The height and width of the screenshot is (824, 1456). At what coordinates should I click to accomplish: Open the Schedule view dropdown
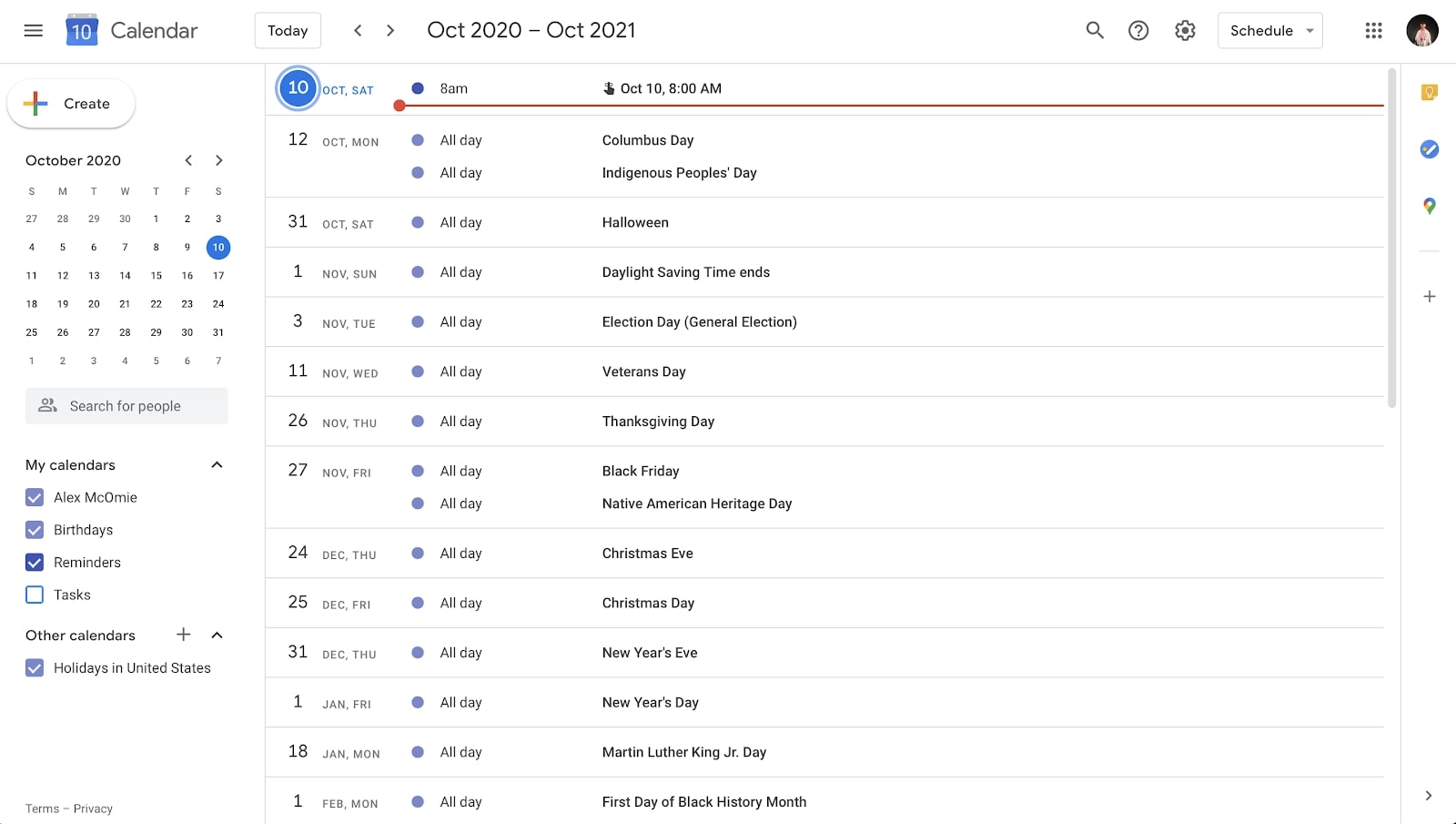(x=1269, y=30)
